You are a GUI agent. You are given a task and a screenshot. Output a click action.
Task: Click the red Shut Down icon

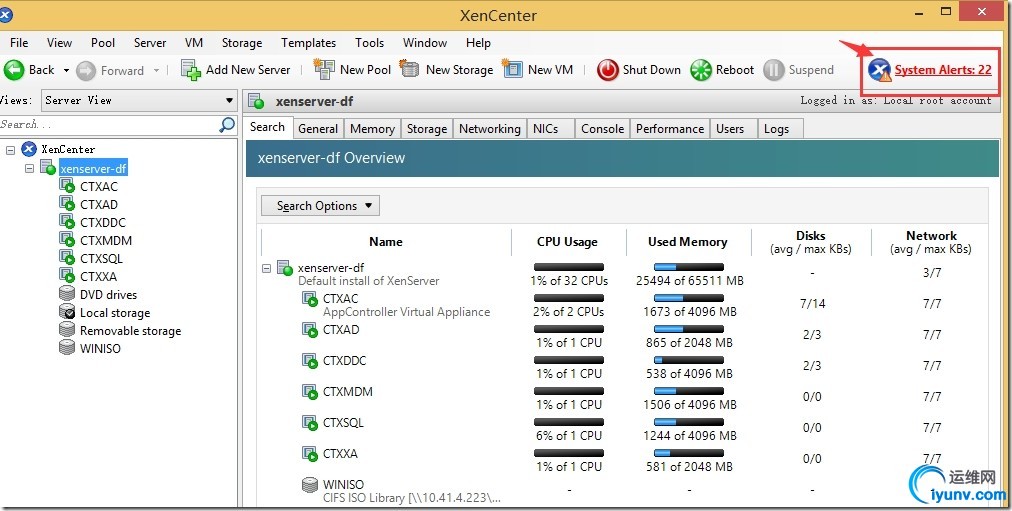point(607,70)
